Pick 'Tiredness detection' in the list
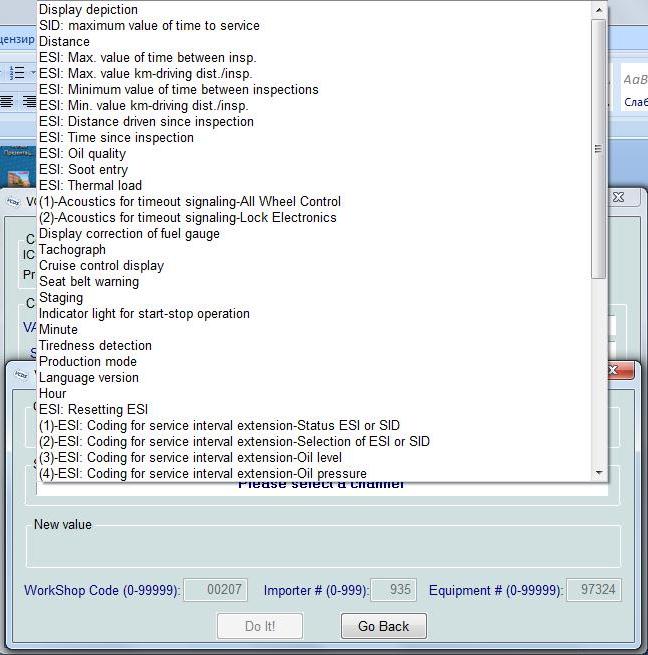The width and height of the screenshot is (648, 655). 95,346
